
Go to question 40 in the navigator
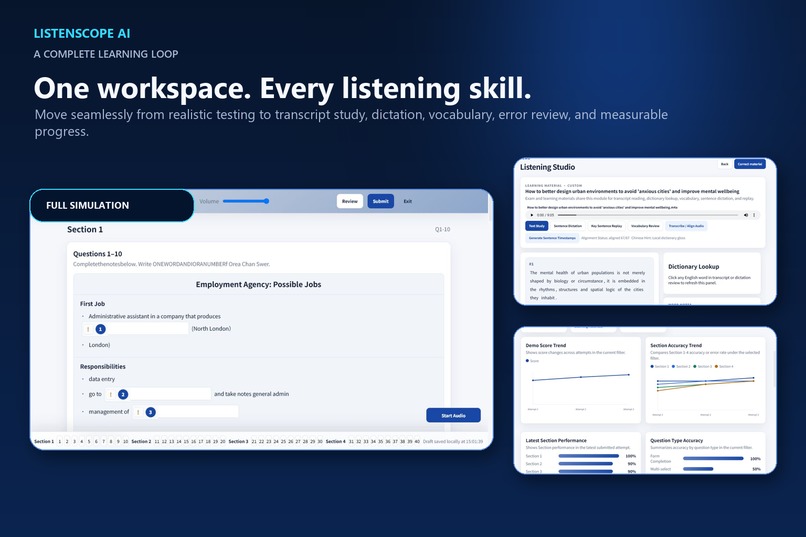[x=417, y=441]
